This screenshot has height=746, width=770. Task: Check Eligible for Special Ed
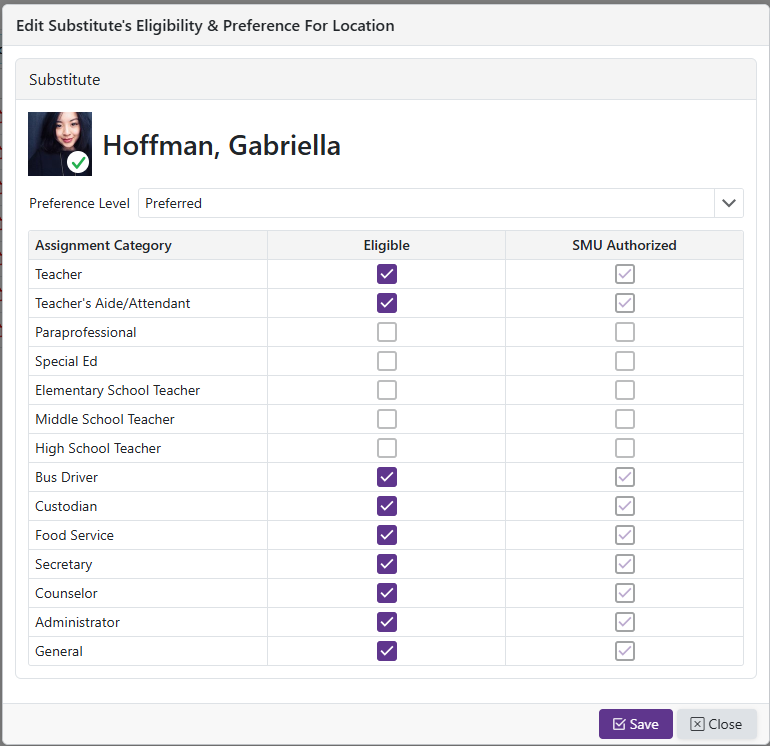[387, 361]
